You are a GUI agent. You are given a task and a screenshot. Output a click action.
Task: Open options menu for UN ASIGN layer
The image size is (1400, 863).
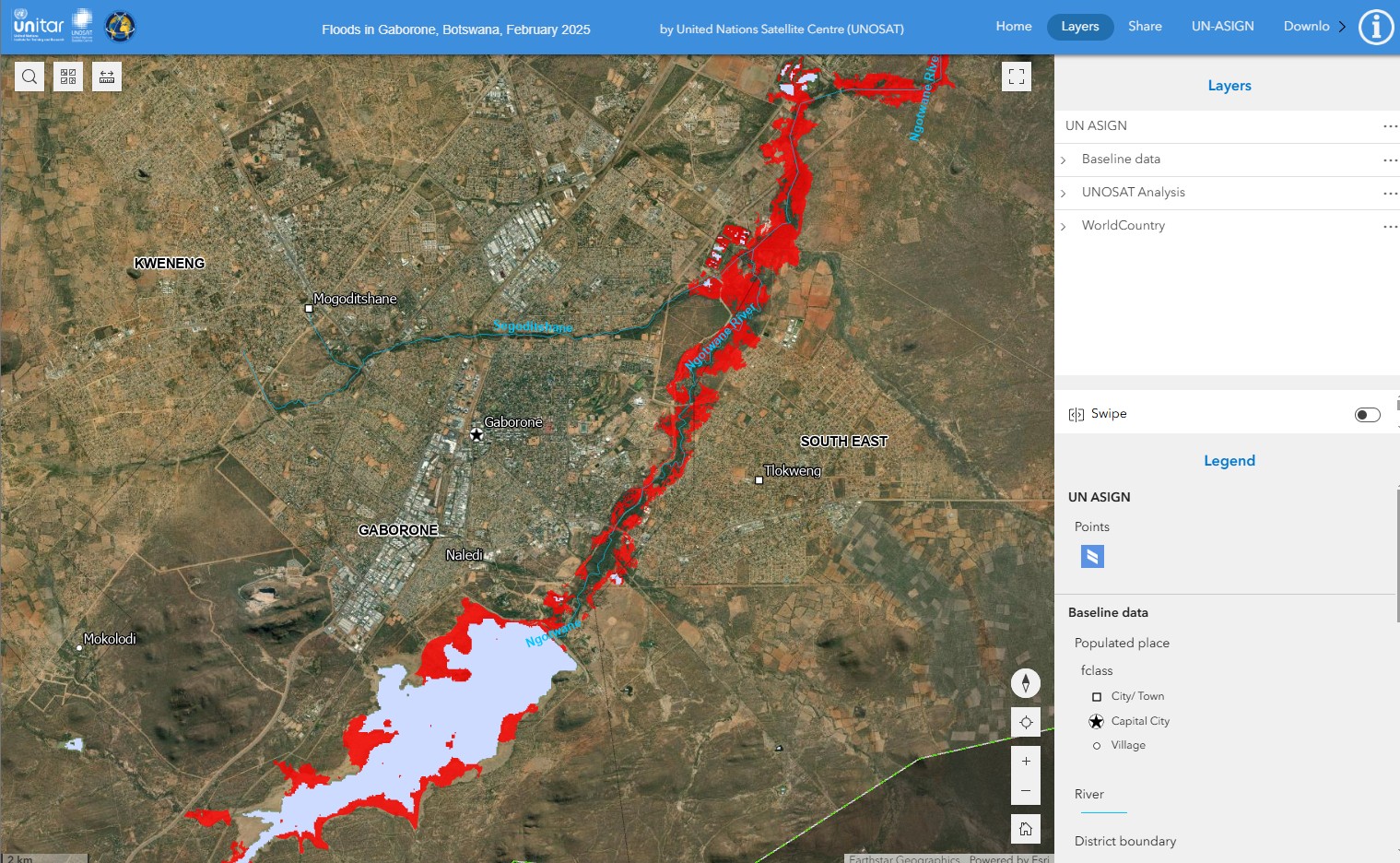pos(1389,126)
